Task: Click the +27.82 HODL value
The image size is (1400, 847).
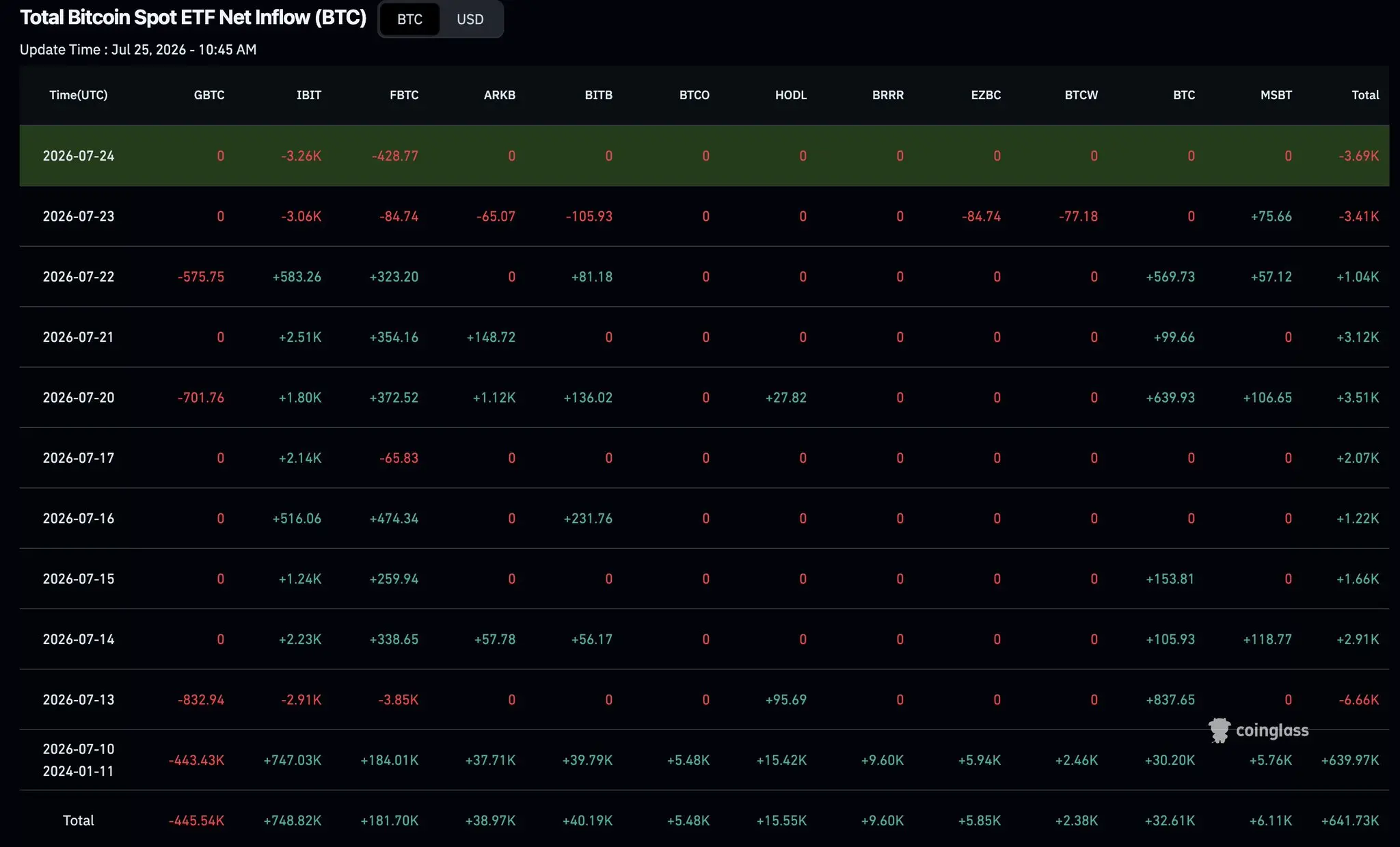Action: [786, 397]
